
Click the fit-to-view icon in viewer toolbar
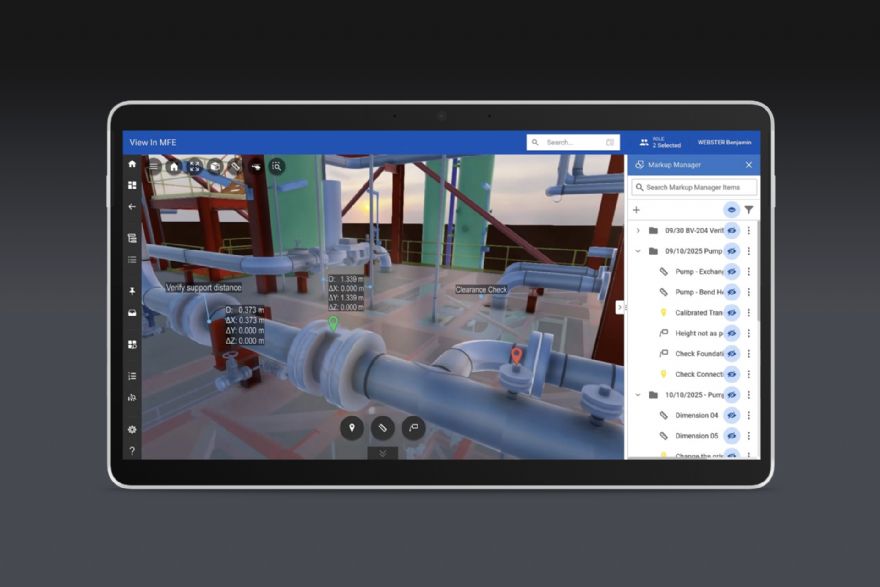[194, 167]
